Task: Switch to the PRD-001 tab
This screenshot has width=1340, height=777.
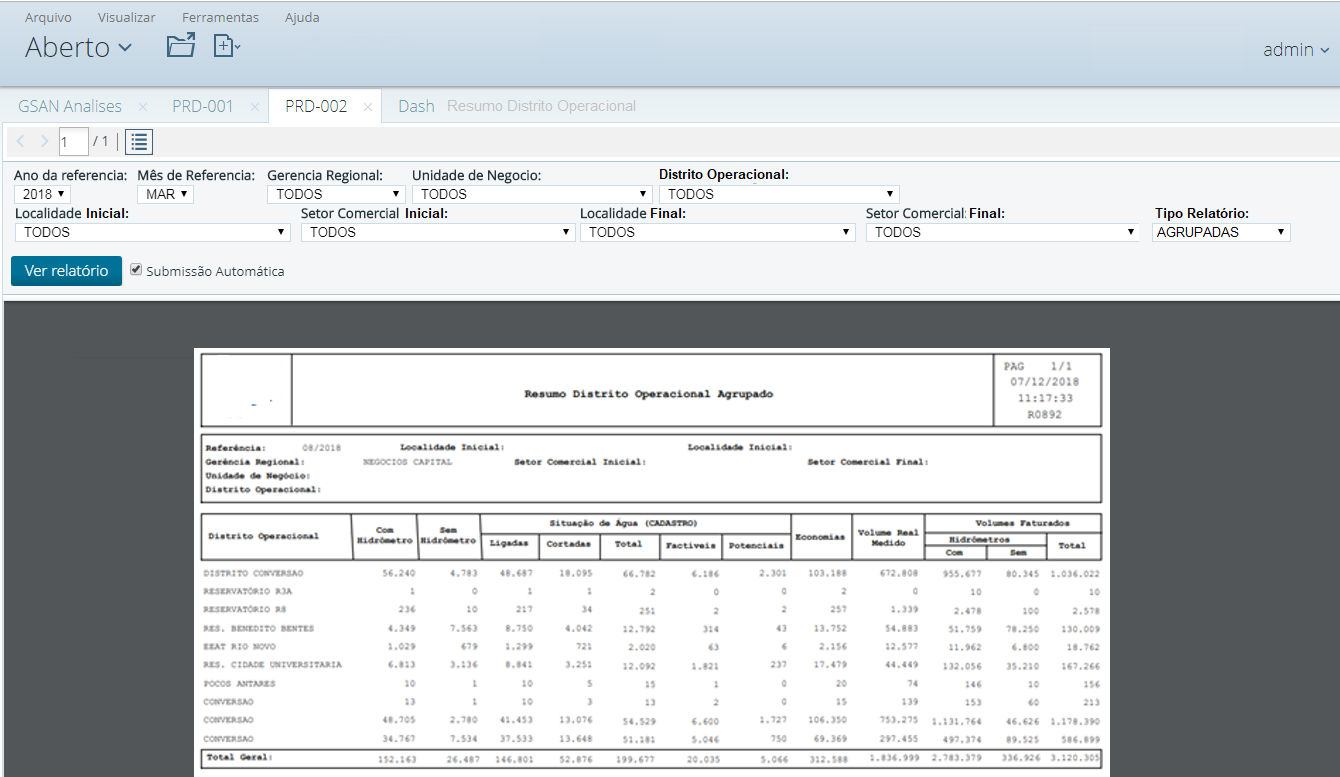Action: [202, 106]
